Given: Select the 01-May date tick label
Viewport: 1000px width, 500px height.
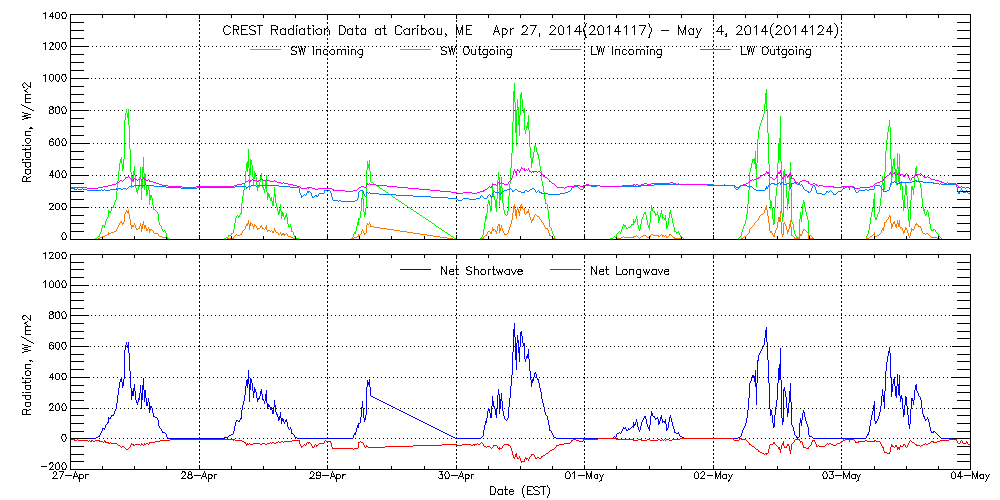Looking at the screenshot, I should coord(585,478).
